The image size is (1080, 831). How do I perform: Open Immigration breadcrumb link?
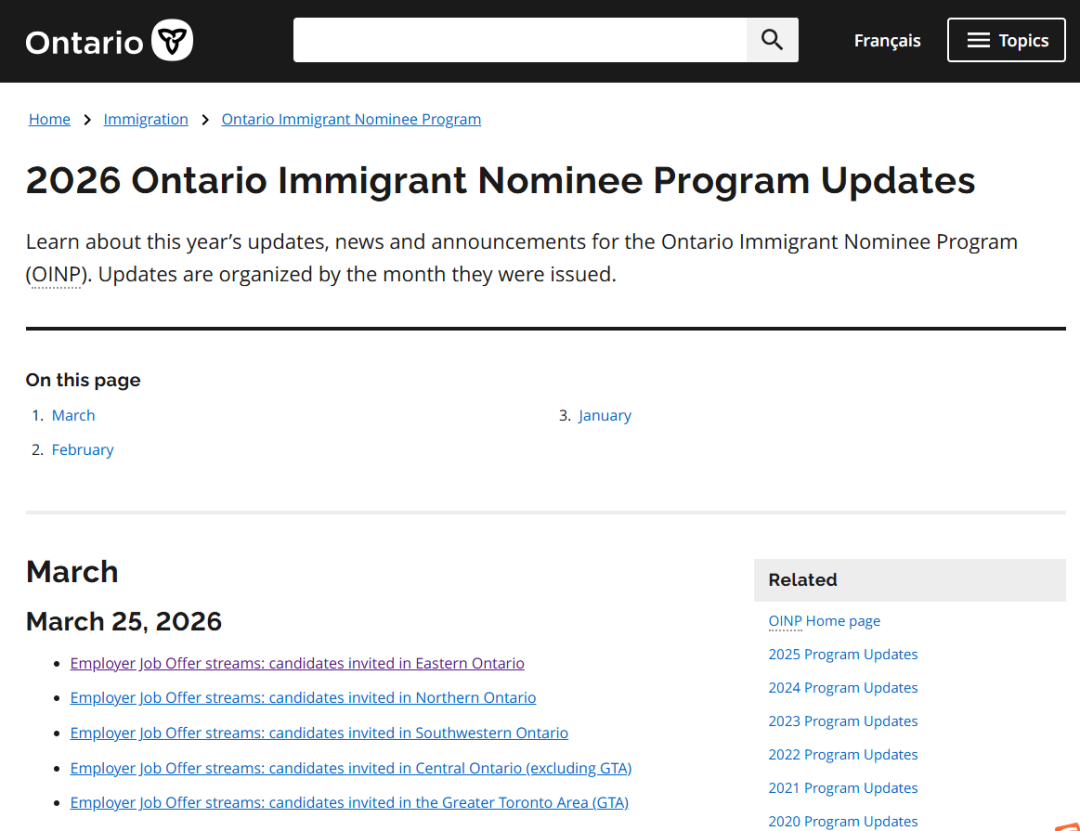pos(146,119)
